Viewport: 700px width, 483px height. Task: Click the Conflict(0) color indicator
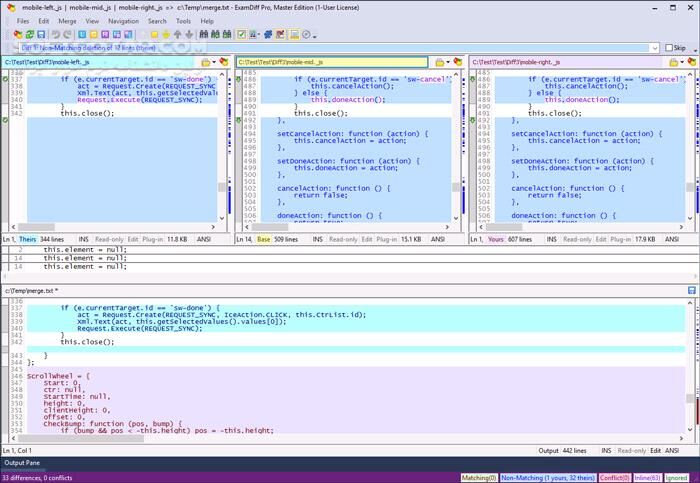(614, 478)
